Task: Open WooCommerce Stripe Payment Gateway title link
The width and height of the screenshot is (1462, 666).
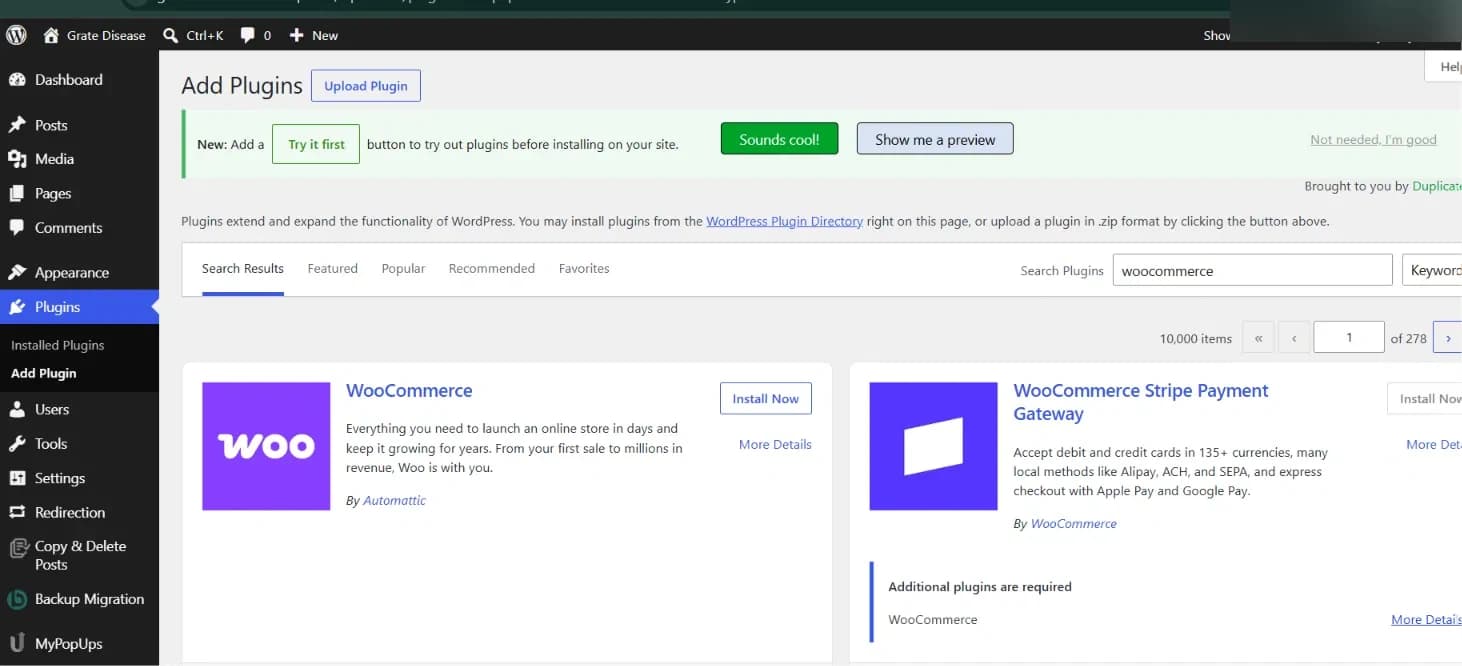Action: pos(1141,402)
